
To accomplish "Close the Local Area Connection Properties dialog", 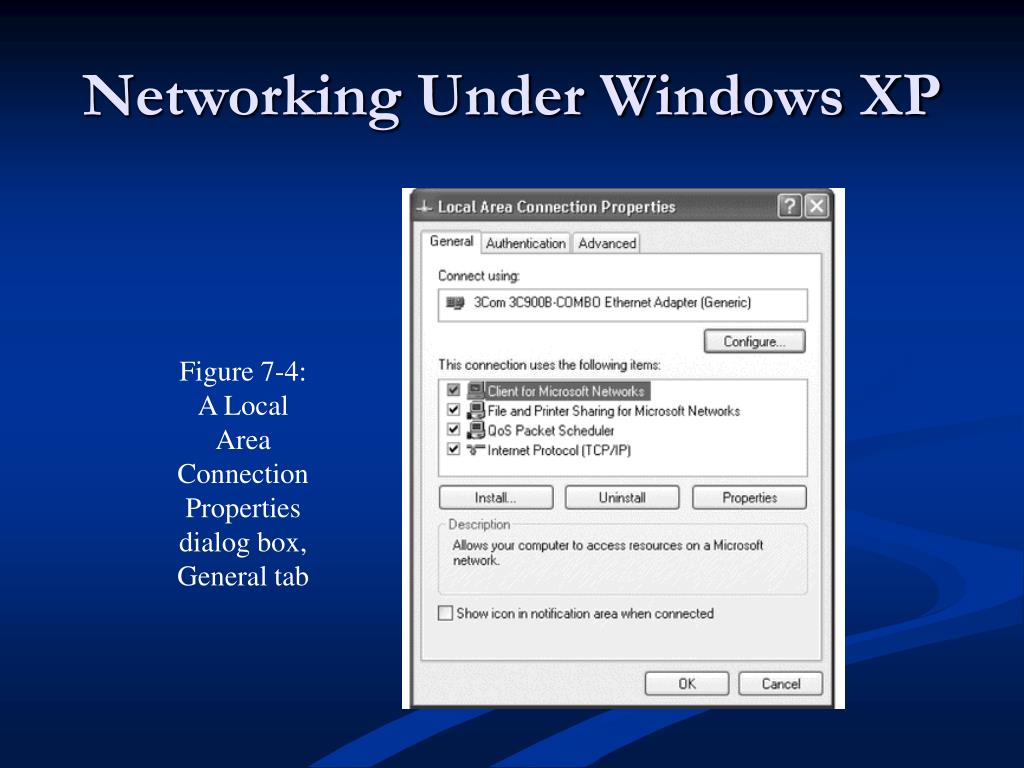I will click(816, 206).
